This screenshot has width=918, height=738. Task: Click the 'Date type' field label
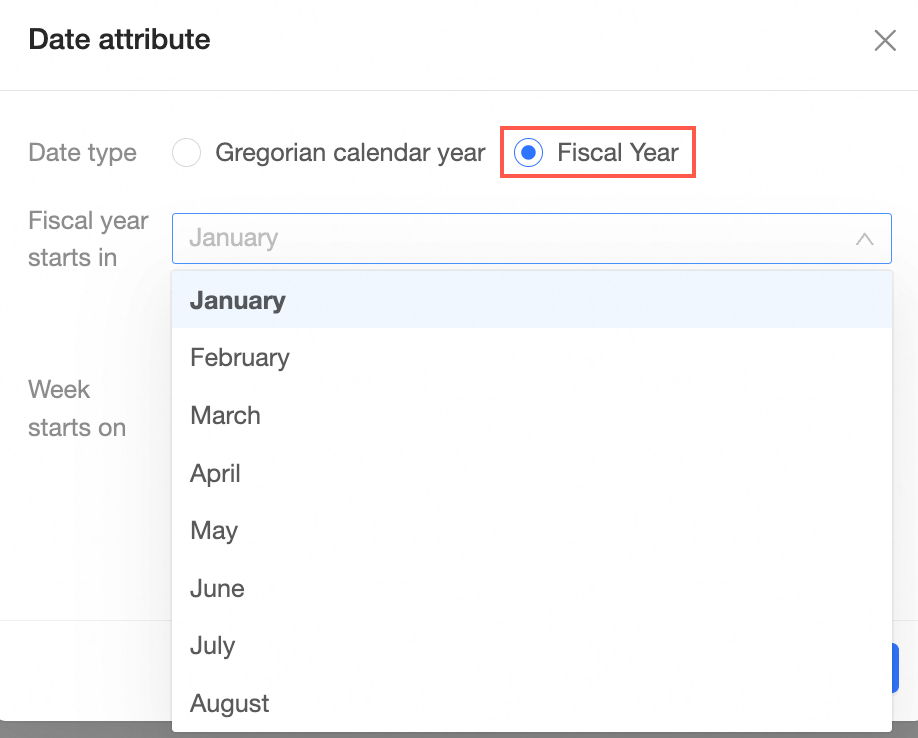[82, 153]
